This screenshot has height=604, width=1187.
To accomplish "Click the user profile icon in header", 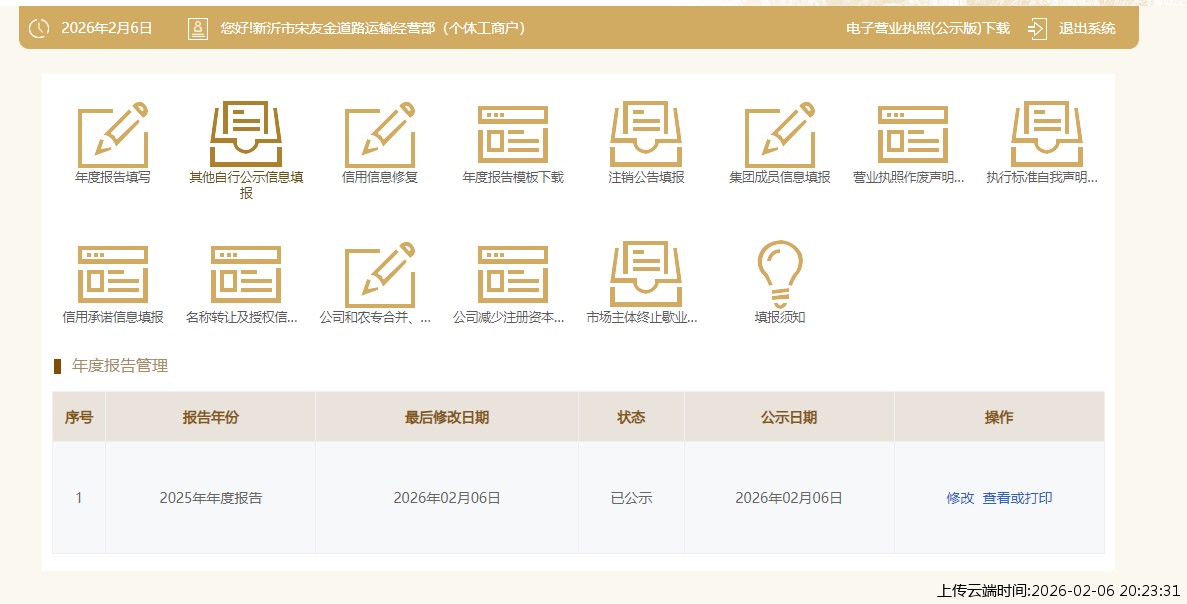I will point(198,28).
